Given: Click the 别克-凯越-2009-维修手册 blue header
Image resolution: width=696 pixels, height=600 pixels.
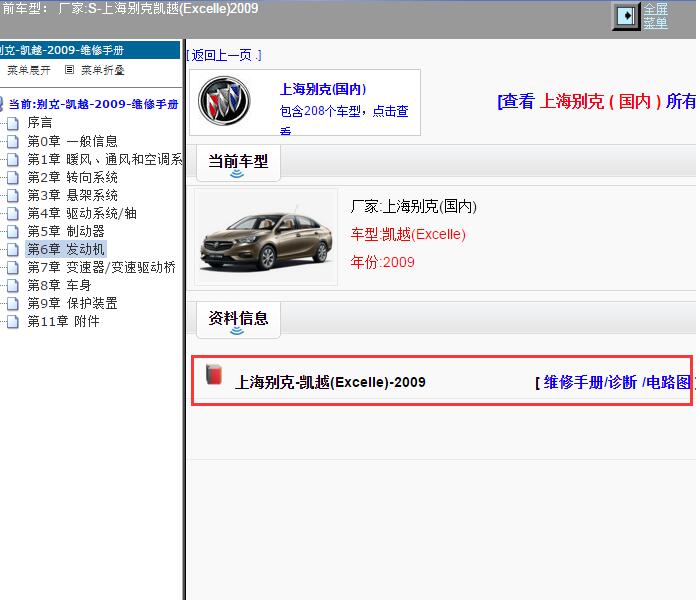Looking at the screenshot, I should pos(90,50).
